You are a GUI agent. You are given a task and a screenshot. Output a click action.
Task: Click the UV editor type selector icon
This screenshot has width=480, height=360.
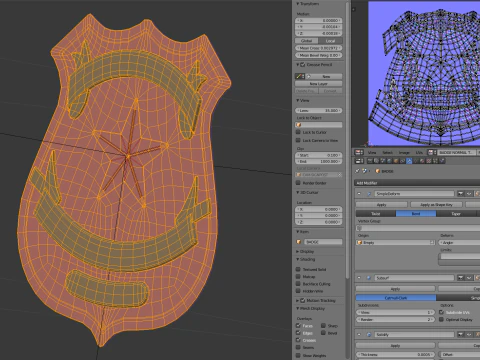(359, 152)
